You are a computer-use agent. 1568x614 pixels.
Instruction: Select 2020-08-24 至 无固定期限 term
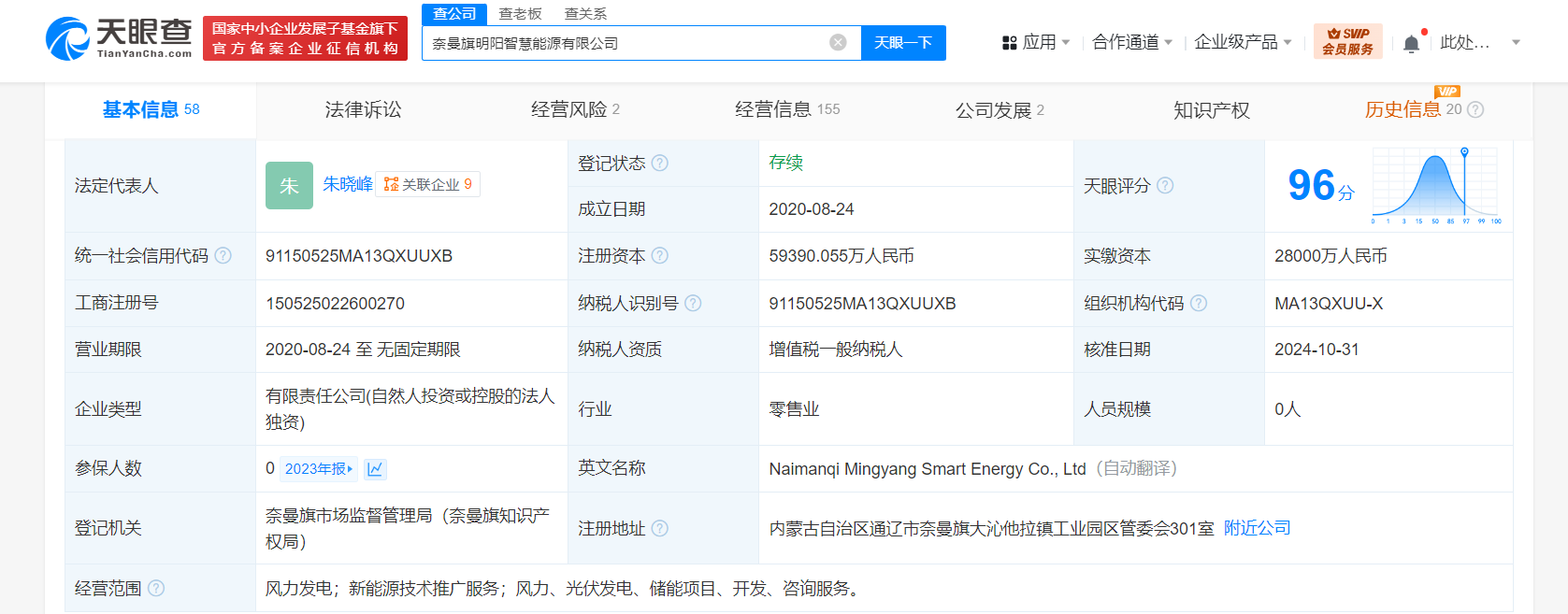(363, 350)
